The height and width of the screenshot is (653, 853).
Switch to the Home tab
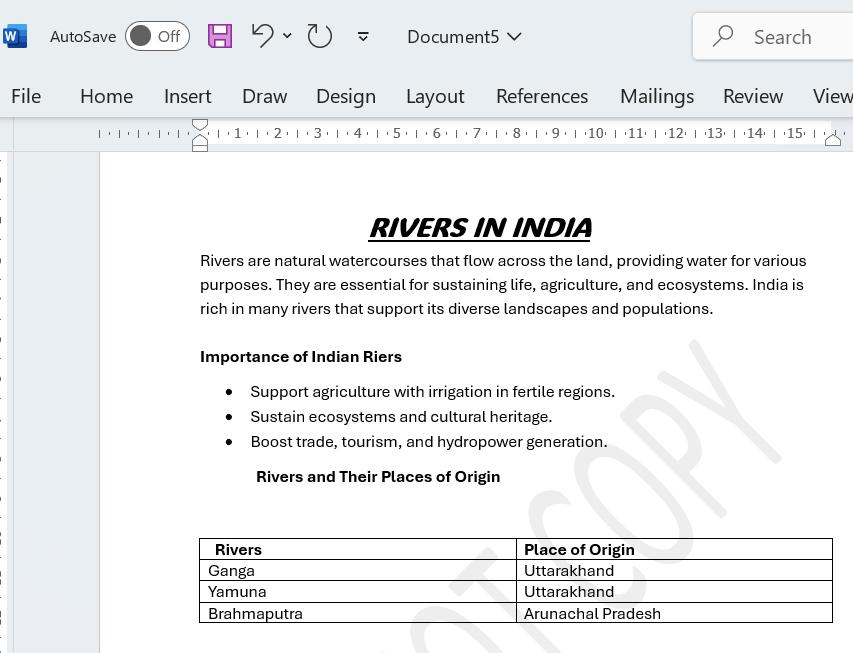point(107,96)
